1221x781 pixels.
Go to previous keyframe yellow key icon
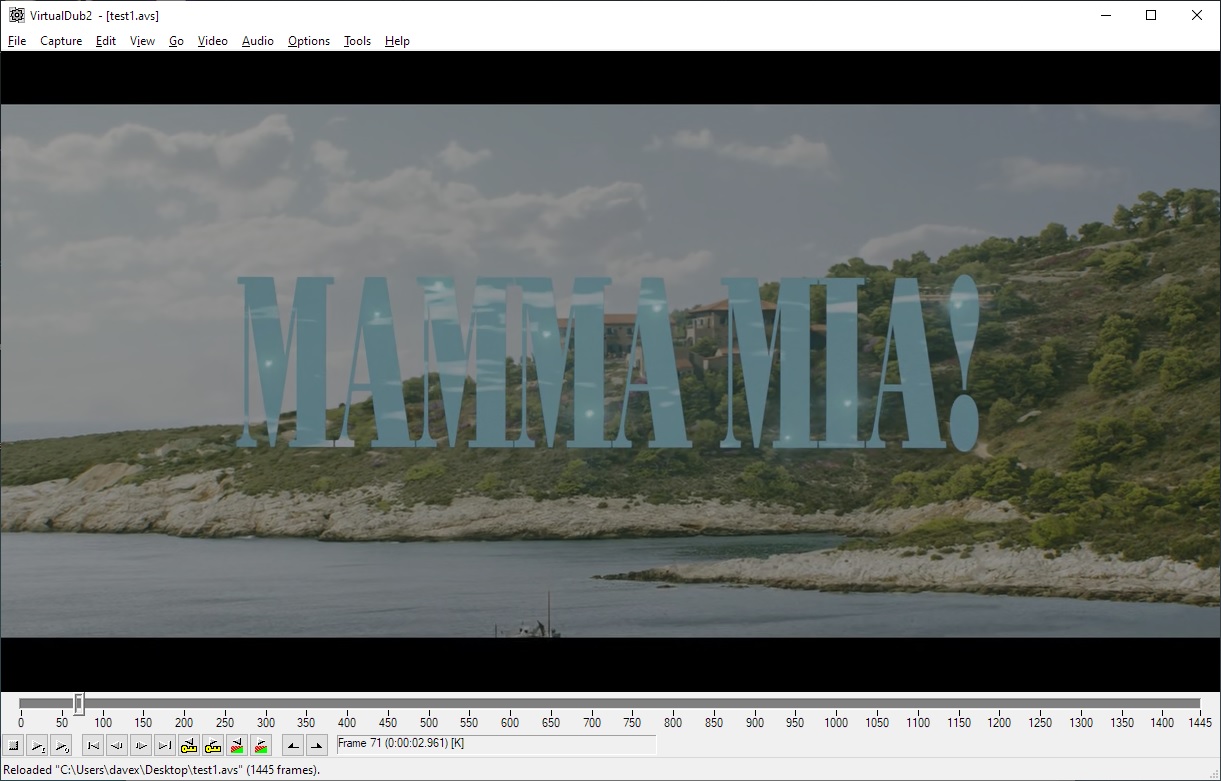[189, 745]
